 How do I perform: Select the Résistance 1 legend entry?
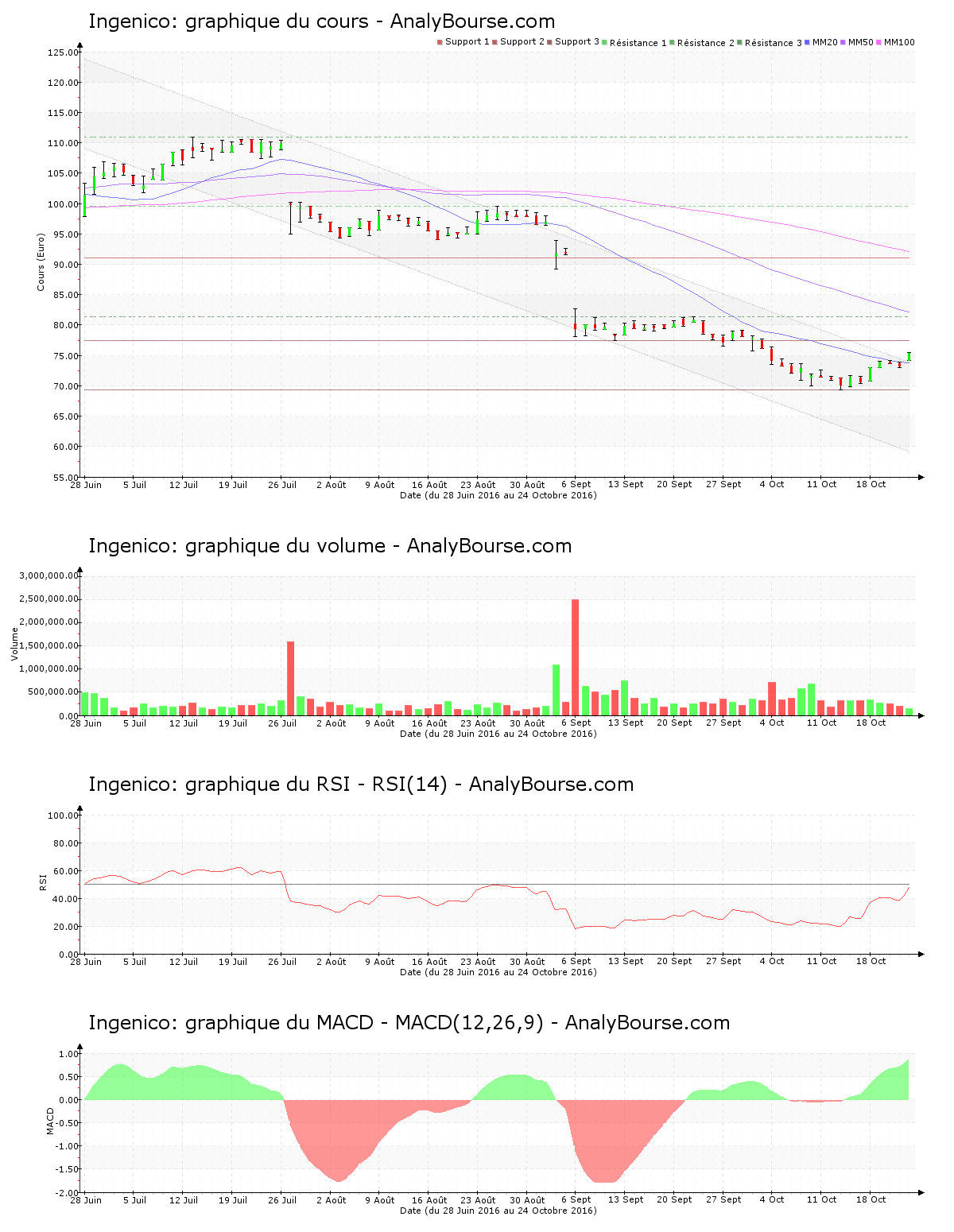pos(634,42)
